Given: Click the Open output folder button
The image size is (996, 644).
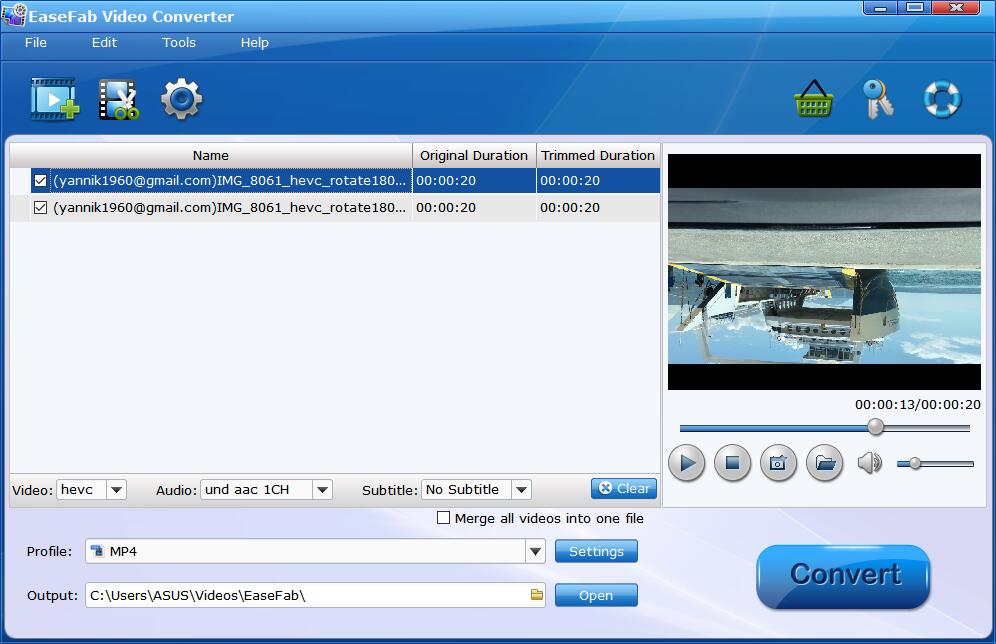Looking at the screenshot, I should (596, 595).
